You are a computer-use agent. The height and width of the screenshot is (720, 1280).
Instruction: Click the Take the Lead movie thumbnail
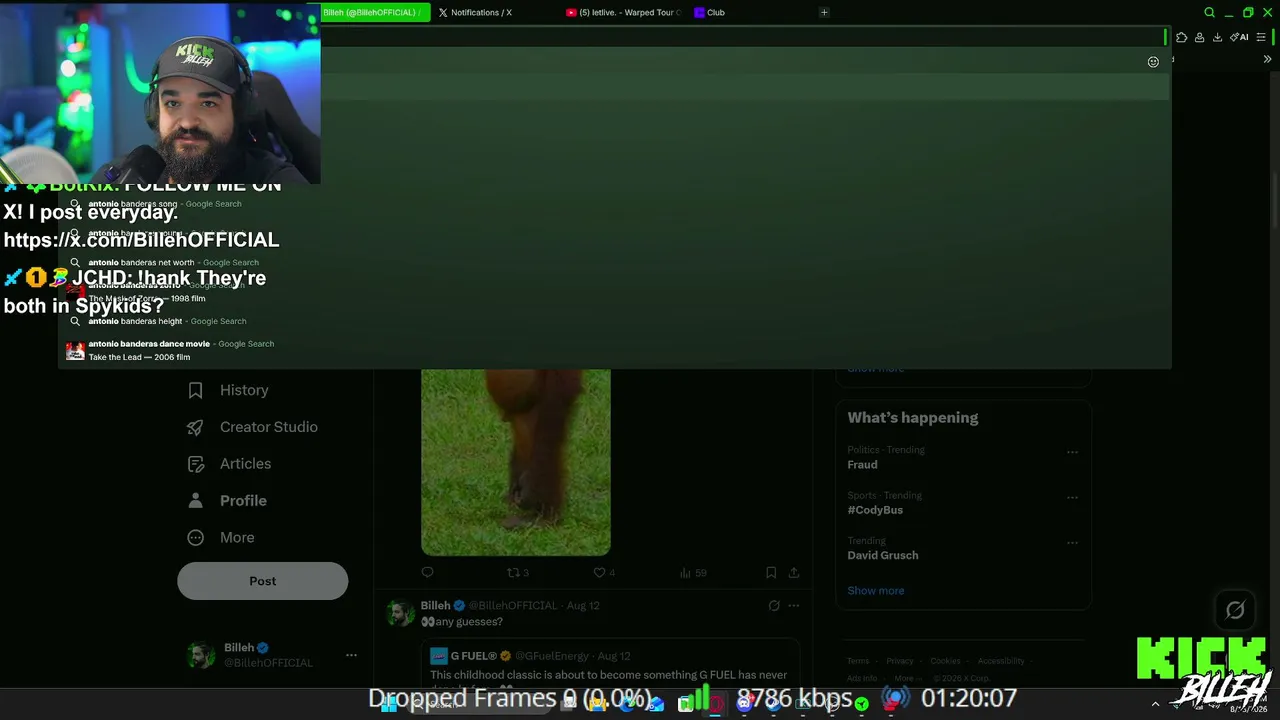75,351
